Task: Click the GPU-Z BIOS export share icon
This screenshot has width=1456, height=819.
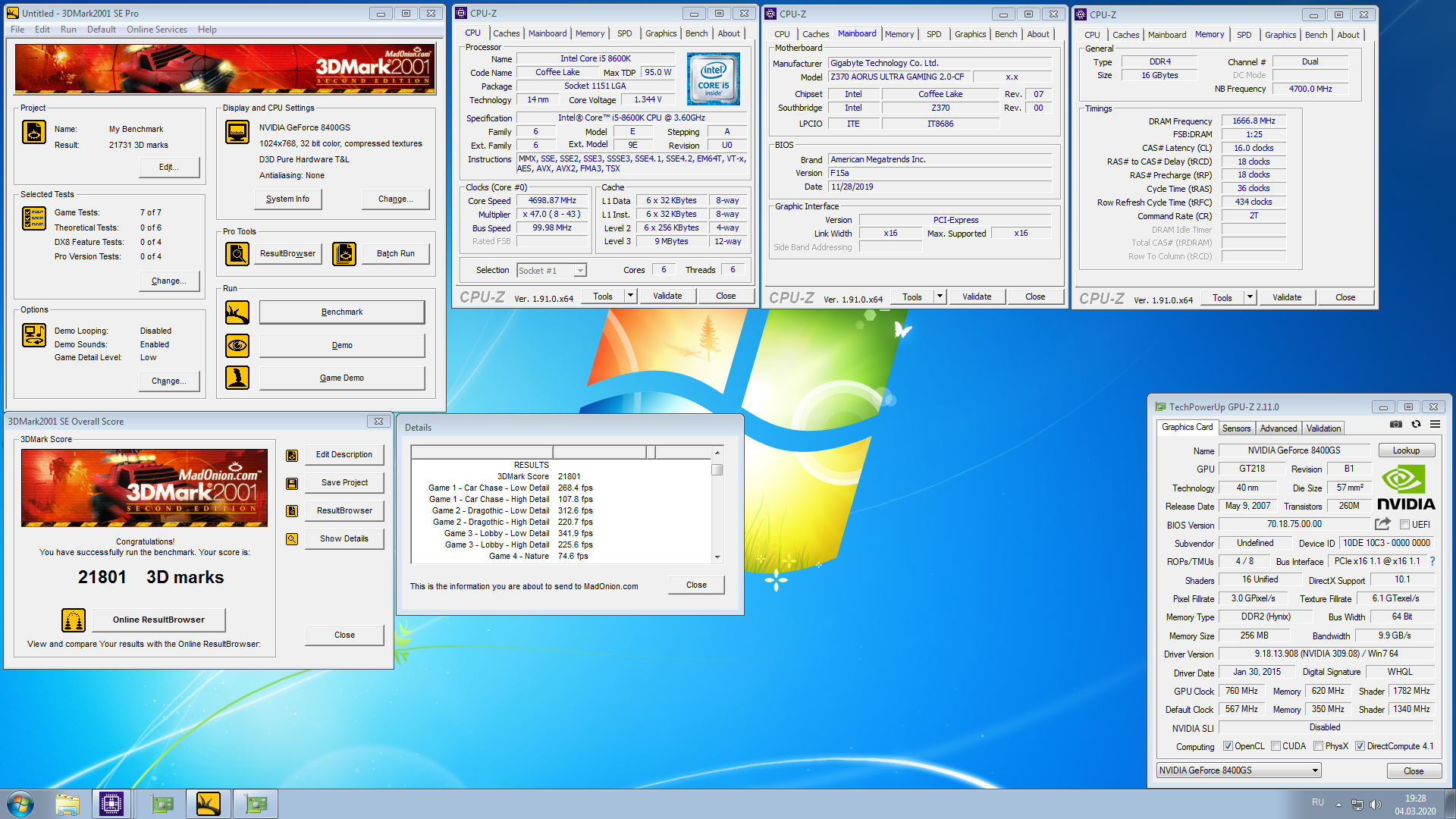Action: pos(1382,524)
